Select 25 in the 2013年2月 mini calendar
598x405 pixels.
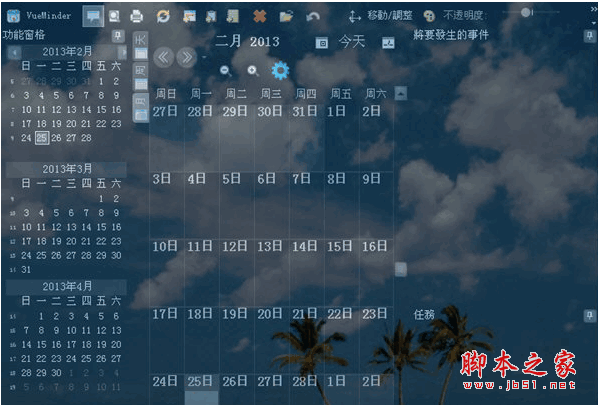tap(42, 138)
